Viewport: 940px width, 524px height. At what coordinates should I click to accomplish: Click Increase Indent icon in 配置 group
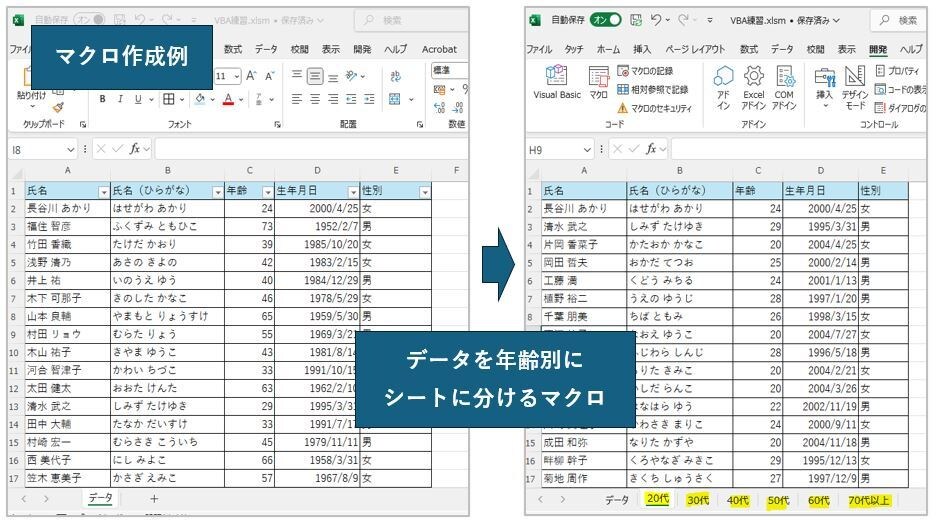(x=369, y=99)
